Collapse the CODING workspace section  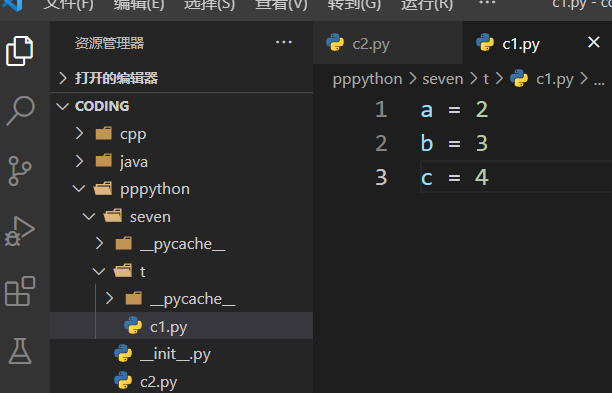[62, 106]
